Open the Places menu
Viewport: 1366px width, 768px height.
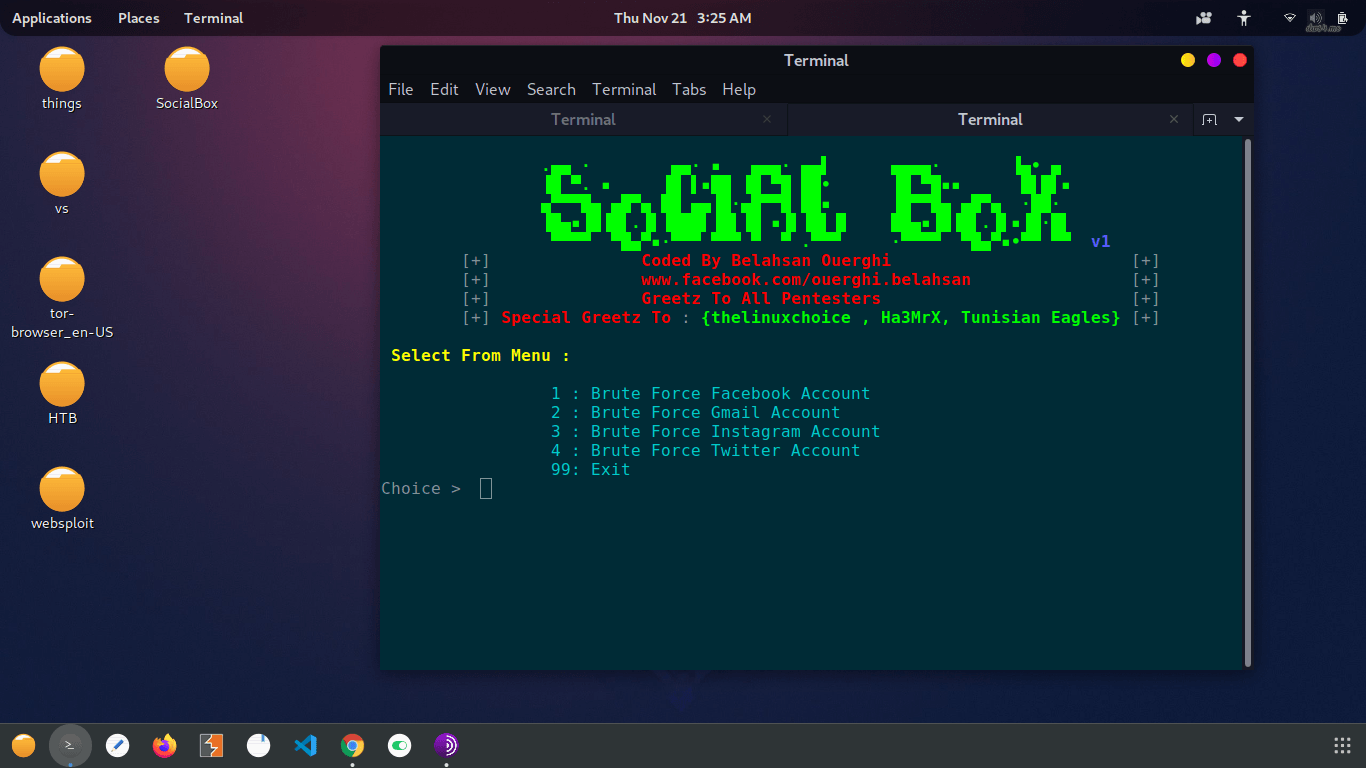(x=139, y=18)
